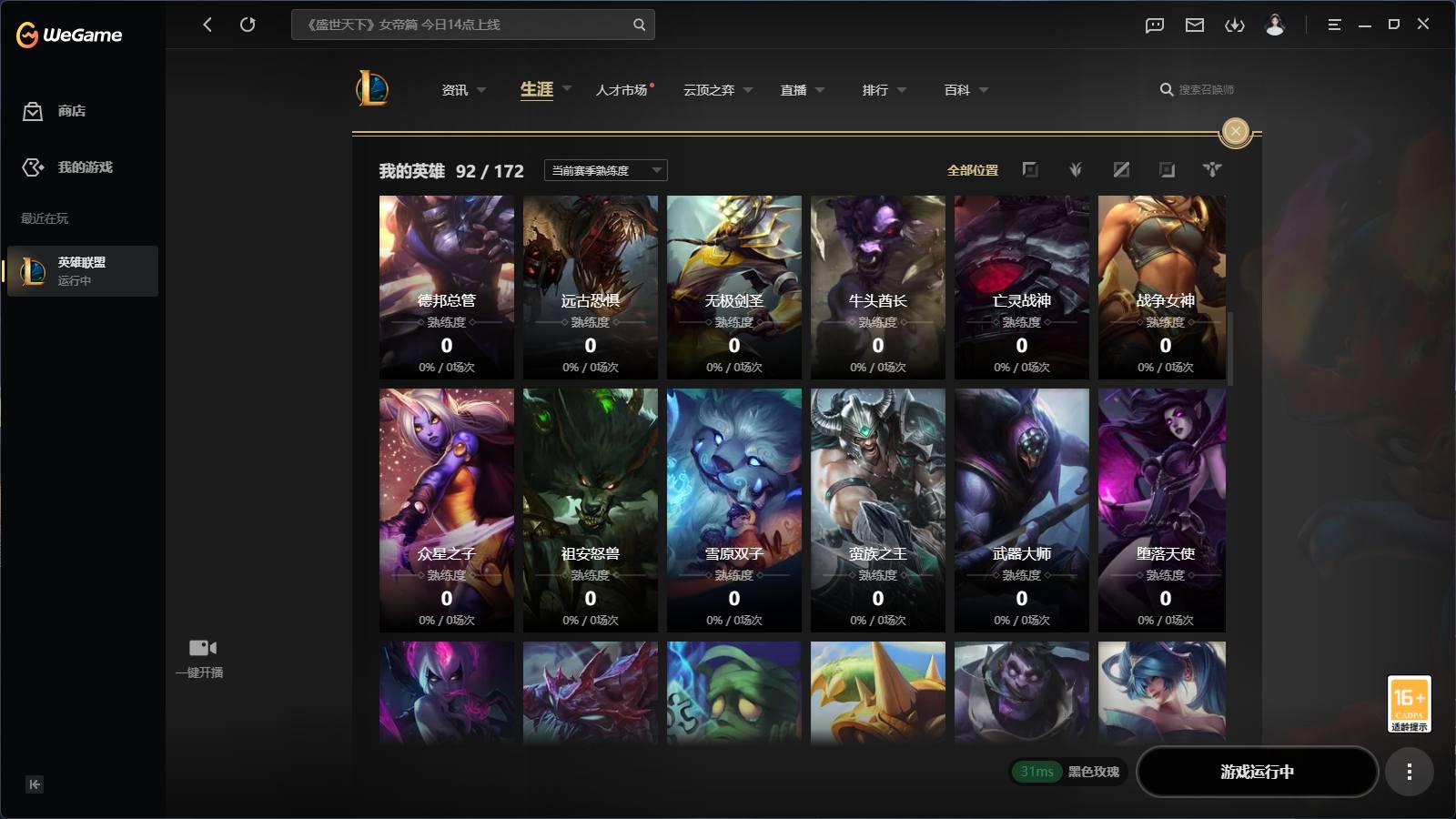The width and height of the screenshot is (1456, 819).
Task: Open the 人才市场 menu
Action: (622, 90)
